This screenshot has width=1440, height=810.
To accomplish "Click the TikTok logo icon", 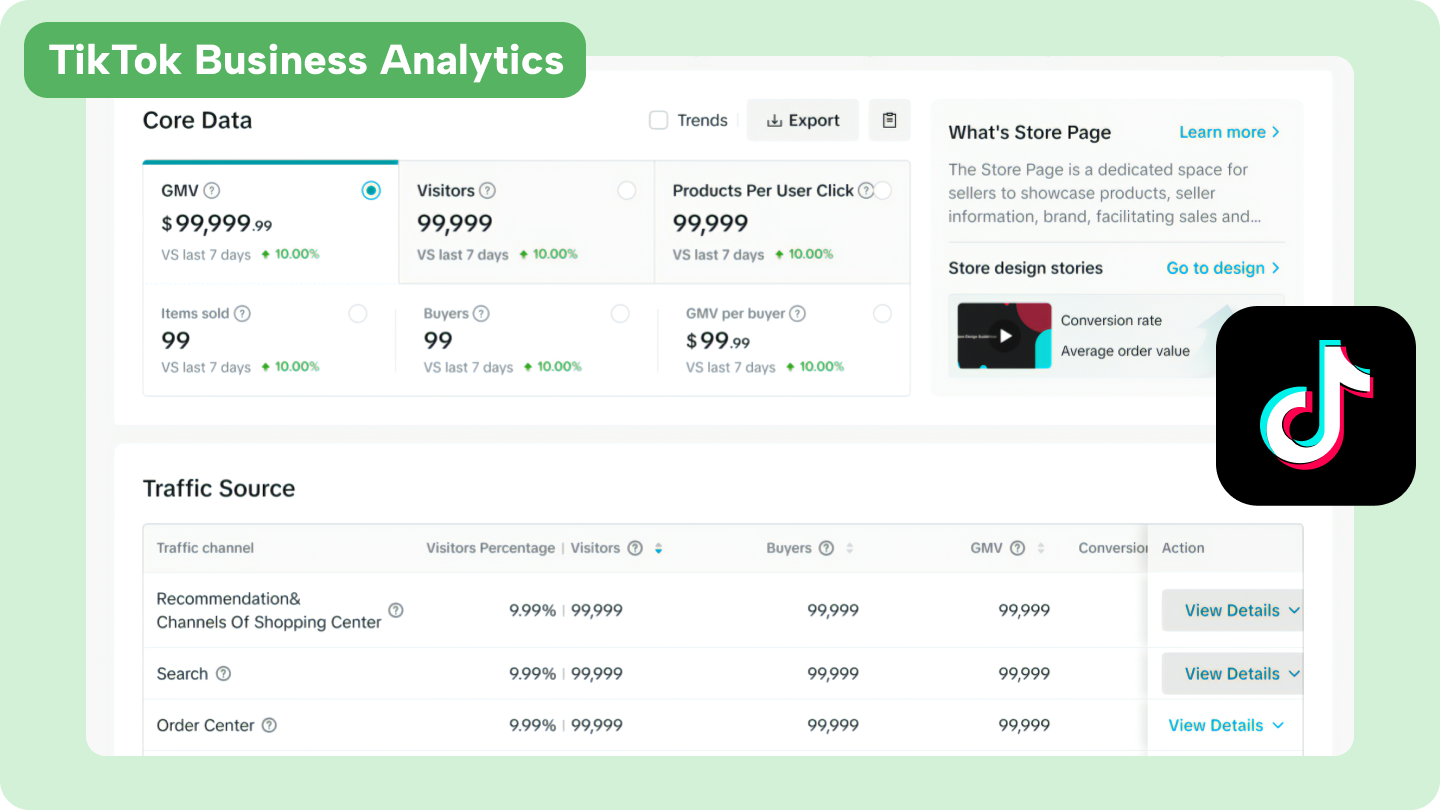I will coord(1315,405).
